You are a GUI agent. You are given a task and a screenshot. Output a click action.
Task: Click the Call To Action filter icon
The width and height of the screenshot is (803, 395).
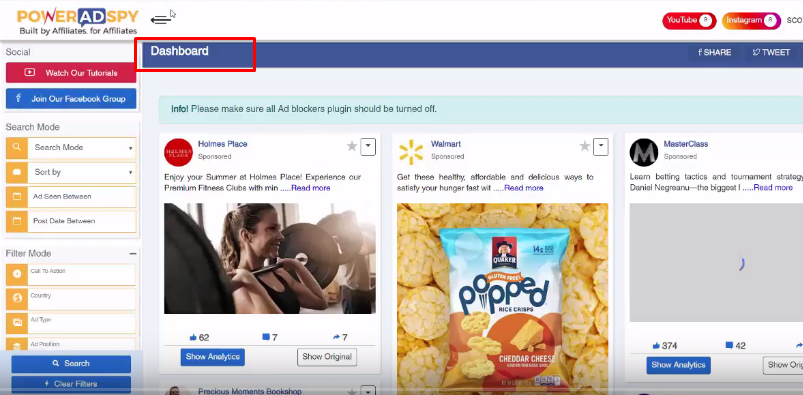point(17,274)
